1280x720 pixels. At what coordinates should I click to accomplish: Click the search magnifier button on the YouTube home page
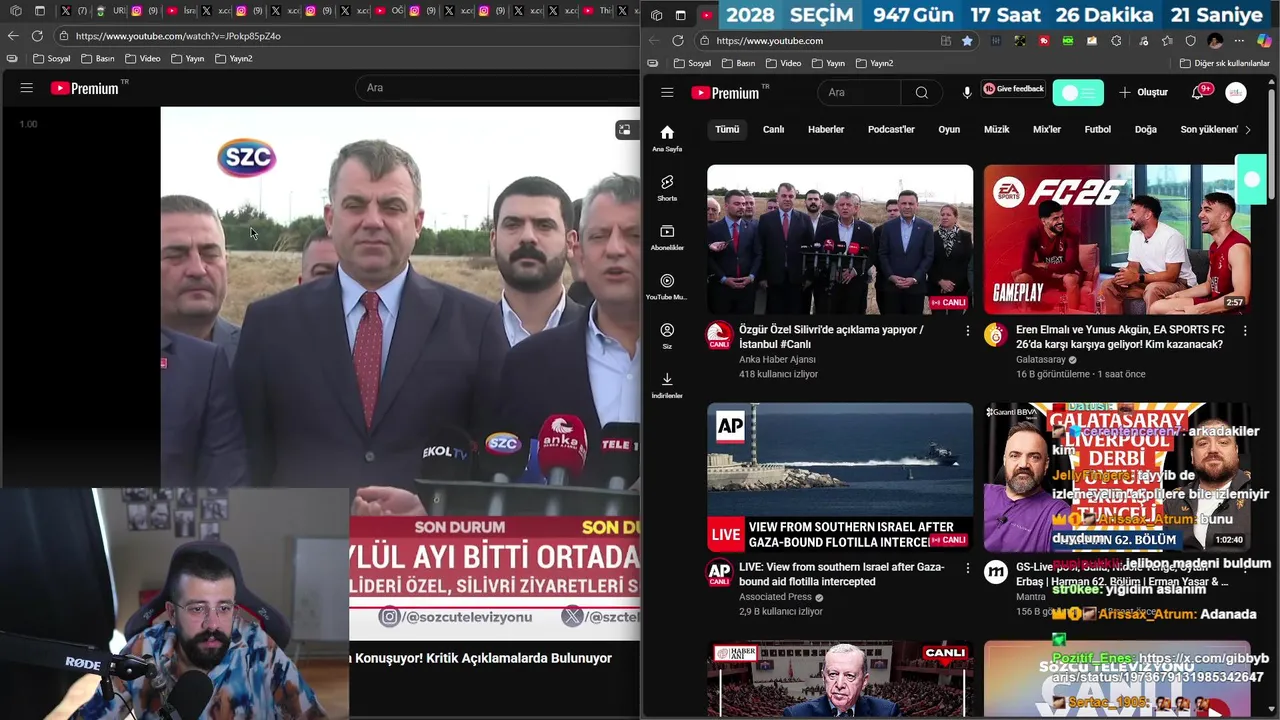(921, 92)
